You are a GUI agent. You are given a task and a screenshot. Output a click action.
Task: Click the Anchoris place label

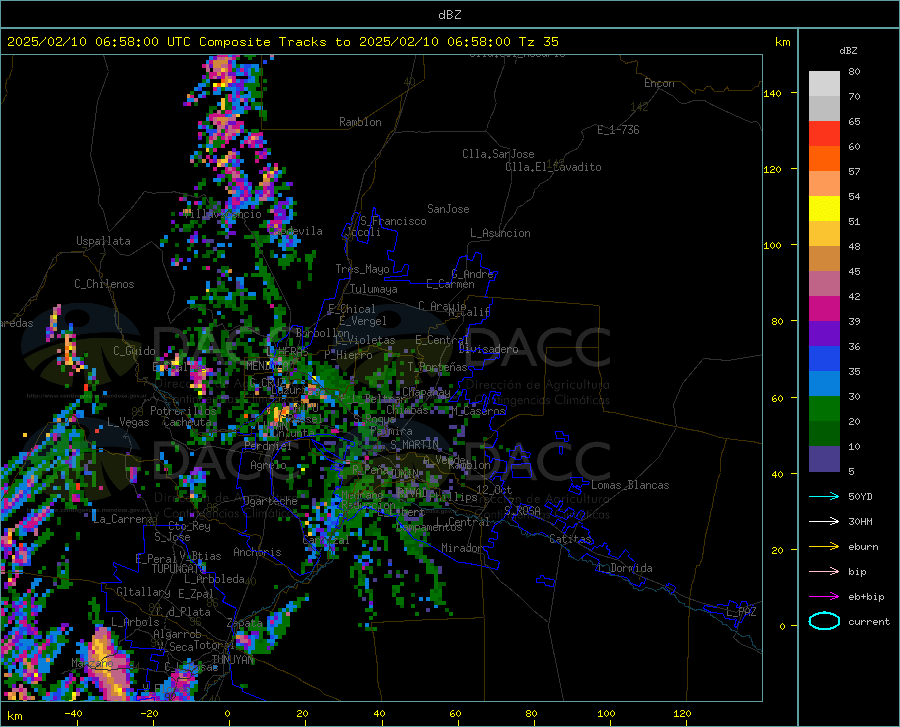click(257, 552)
